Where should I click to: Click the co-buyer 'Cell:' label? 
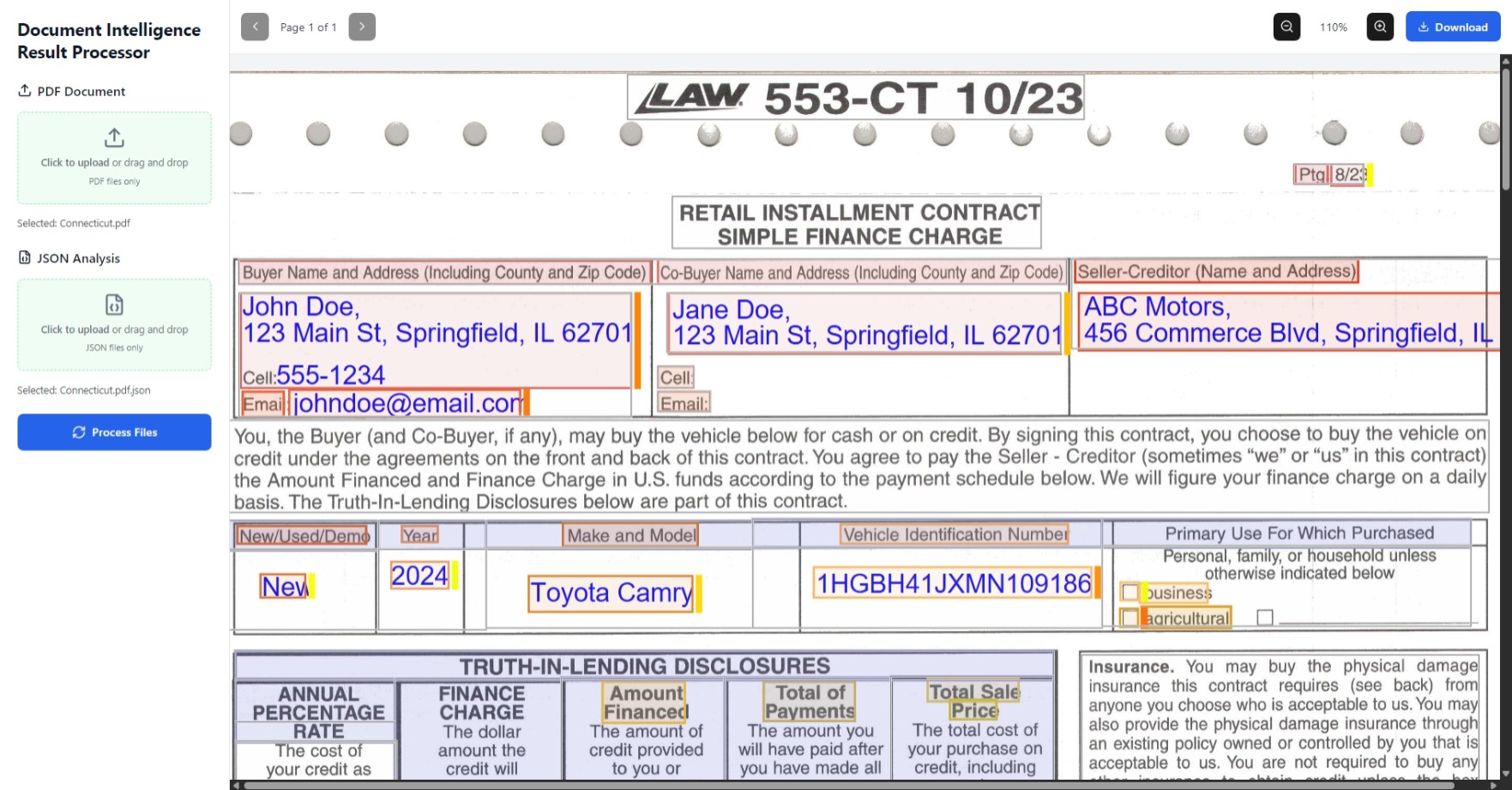pos(676,377)
